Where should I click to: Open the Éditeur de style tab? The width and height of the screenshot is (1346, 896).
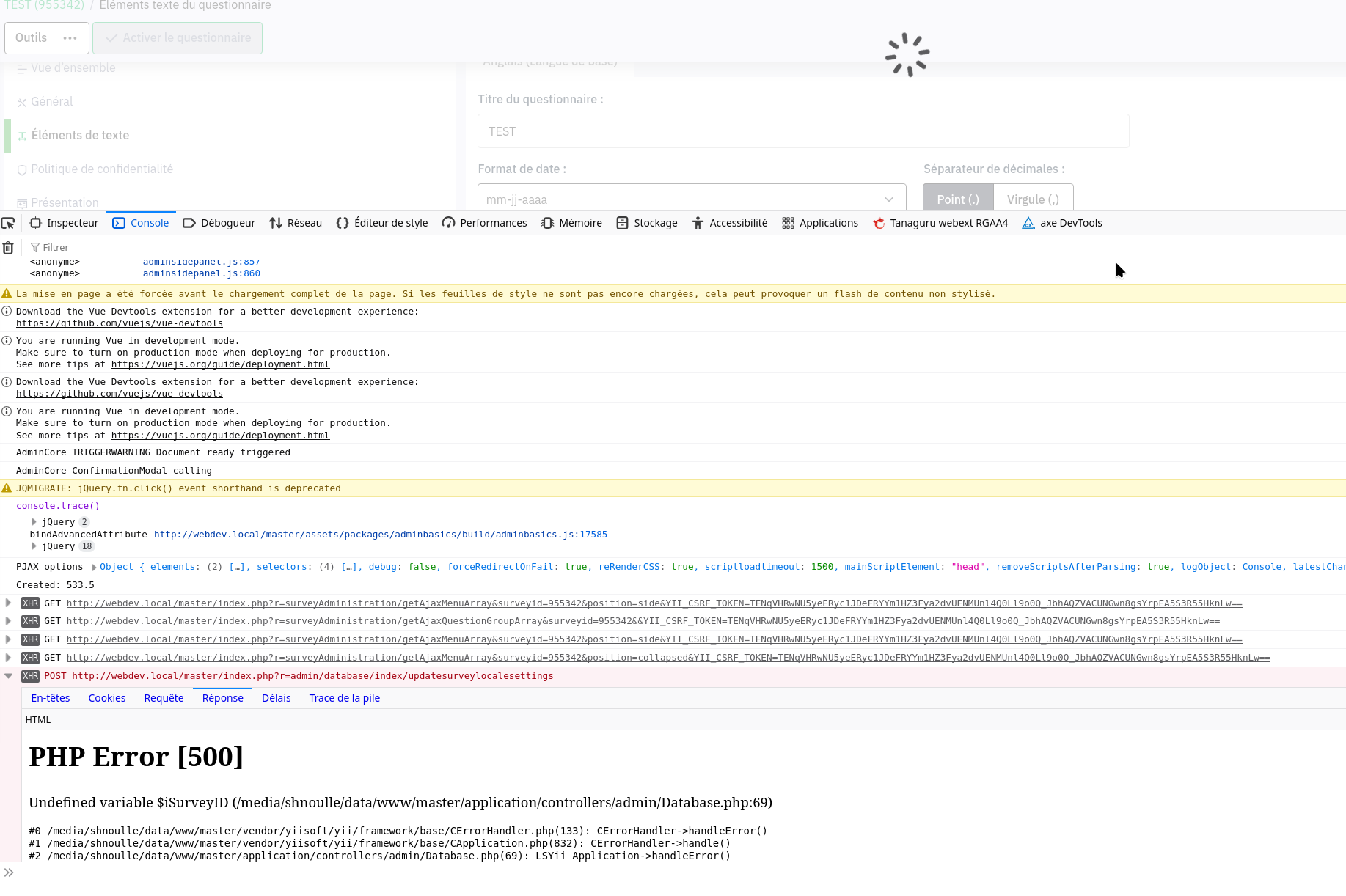pyautogui.click(x=382, y=223)
